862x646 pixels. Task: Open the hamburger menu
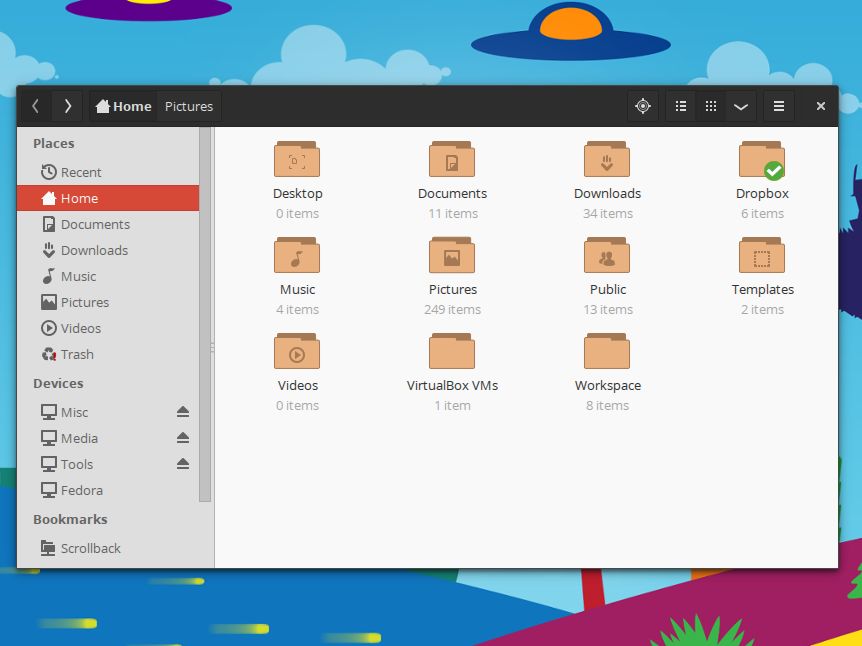[x=779, y=106]
